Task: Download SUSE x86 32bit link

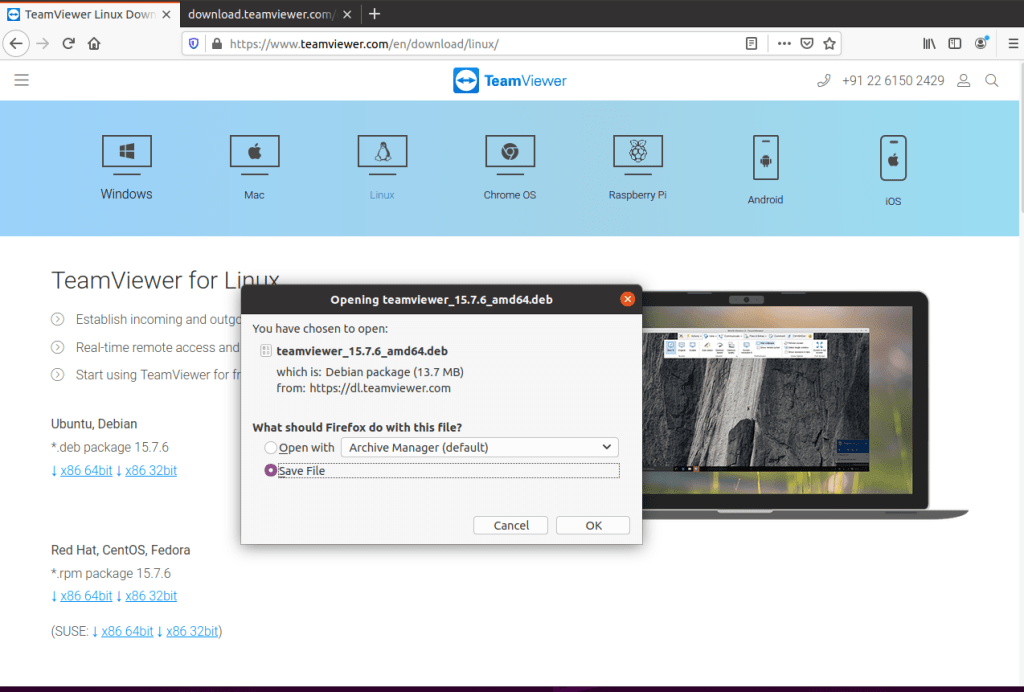Action: (192, 631)
